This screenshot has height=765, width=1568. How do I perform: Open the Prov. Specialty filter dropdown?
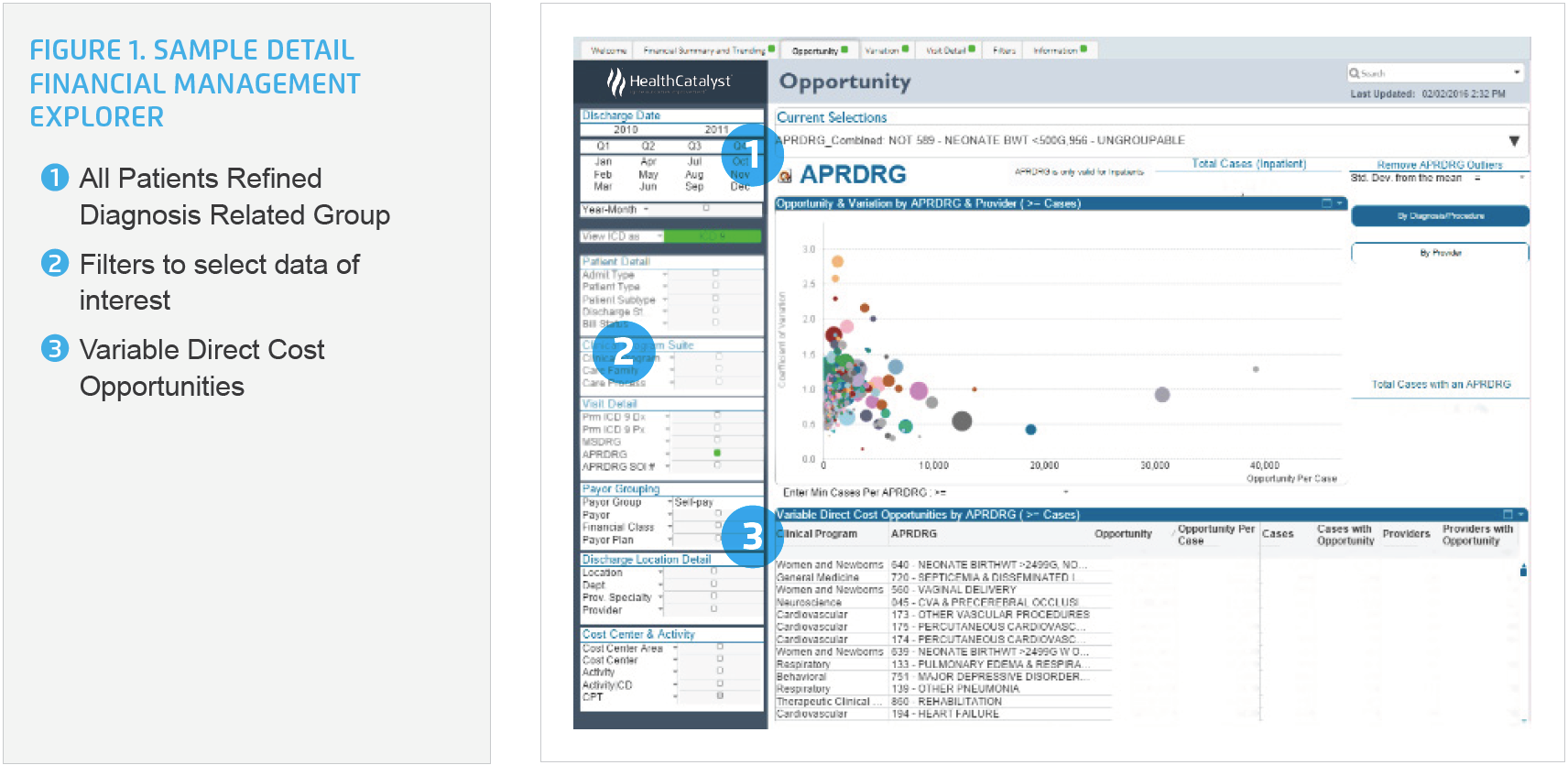(660, 597)
